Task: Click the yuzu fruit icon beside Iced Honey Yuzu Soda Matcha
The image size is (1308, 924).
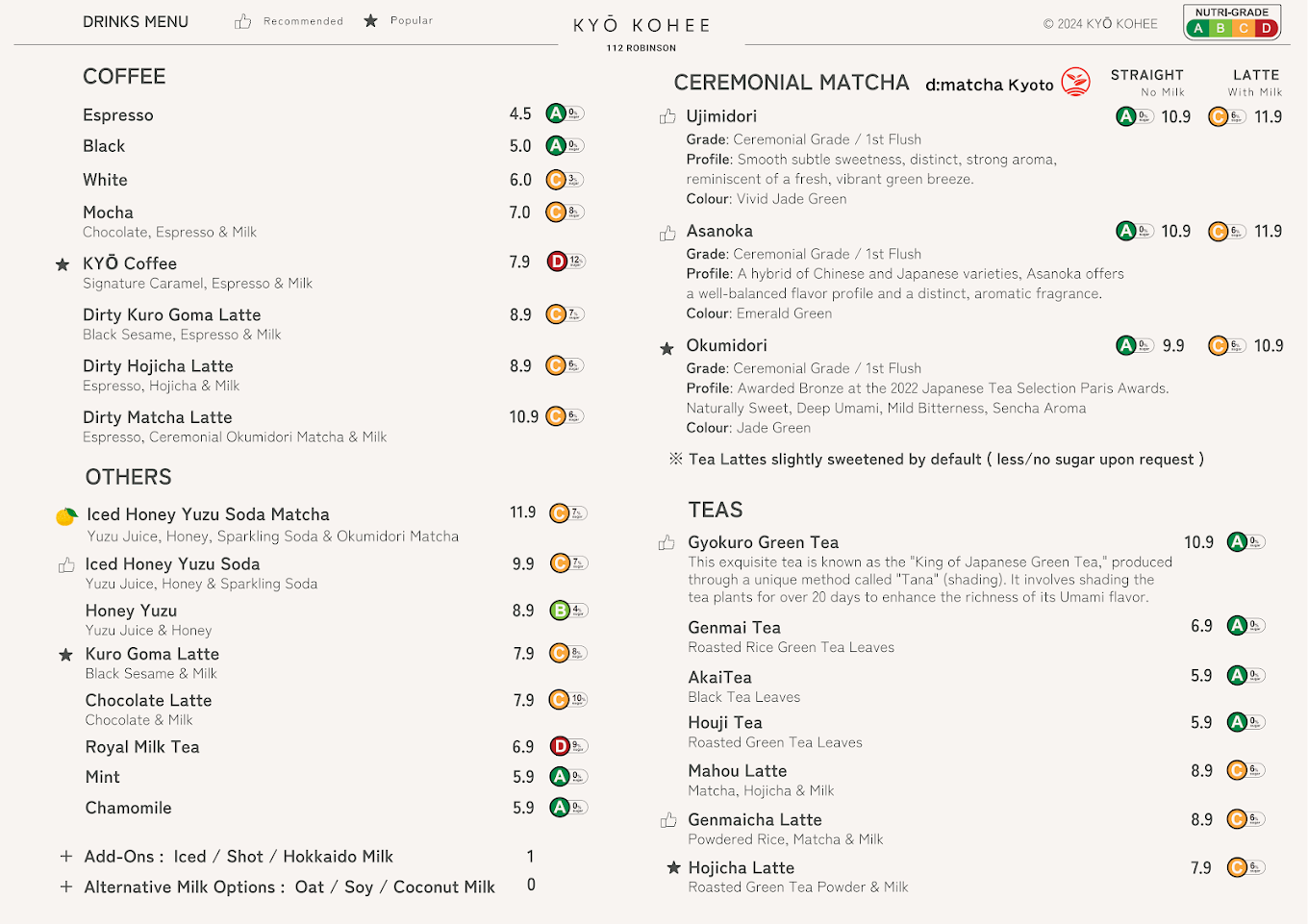Action: tap(66, 516)
